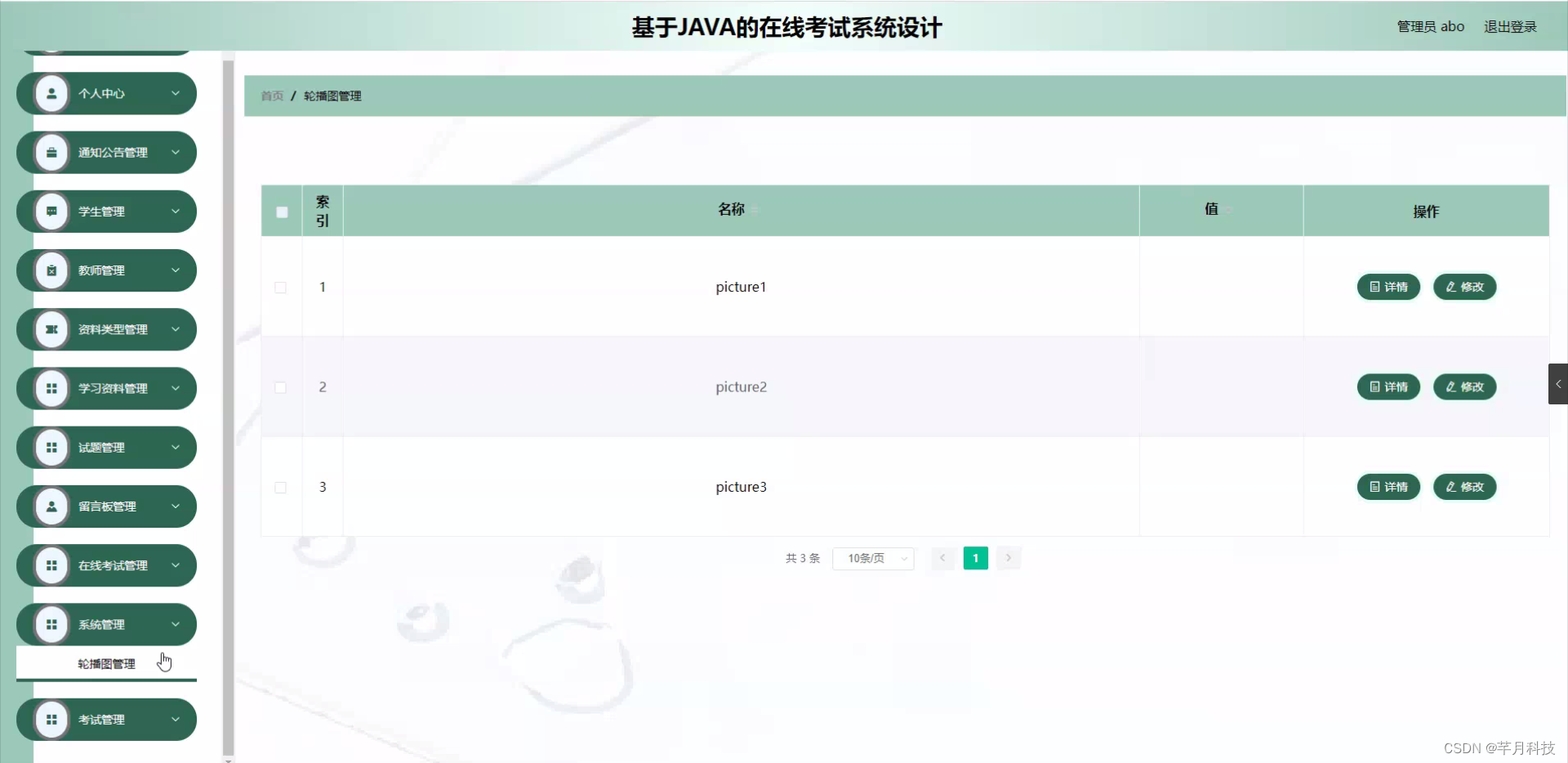This screenshot has height=763, width=1568.
Task: Open the 10条/页 page size dropdown
Action: click(x=872, y=558)
